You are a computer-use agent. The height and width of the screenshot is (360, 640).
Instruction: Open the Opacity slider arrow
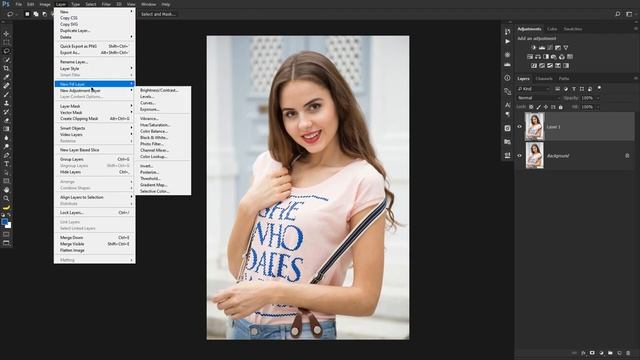(x=598, y=98)
